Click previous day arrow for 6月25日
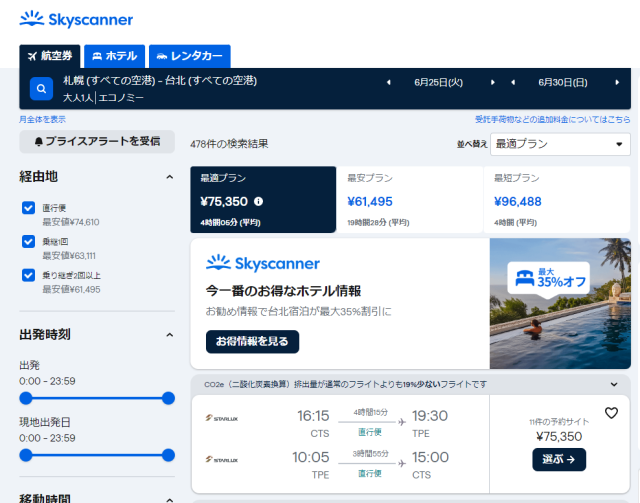The width and height of the screenshot is (640, 503). coord(389,82)
